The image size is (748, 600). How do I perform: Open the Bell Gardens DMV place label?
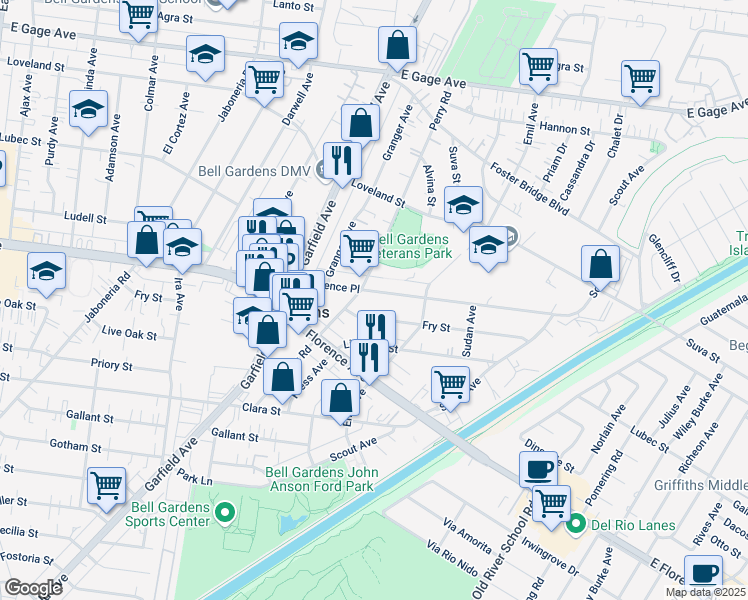(x=254, y=171)
